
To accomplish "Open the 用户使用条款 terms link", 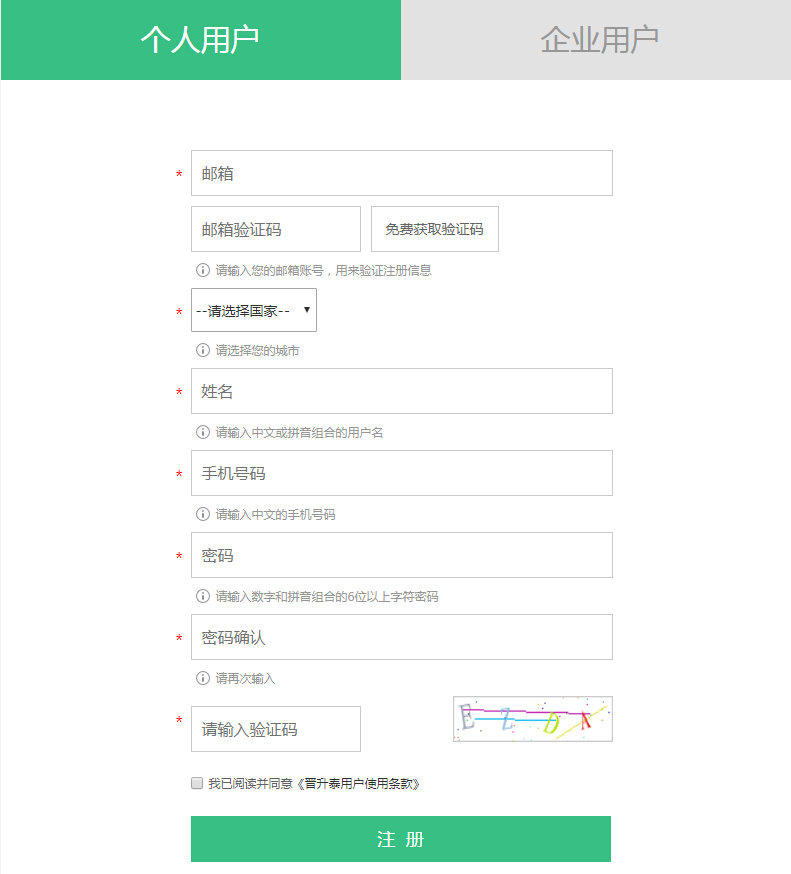I will pos(358,784).
